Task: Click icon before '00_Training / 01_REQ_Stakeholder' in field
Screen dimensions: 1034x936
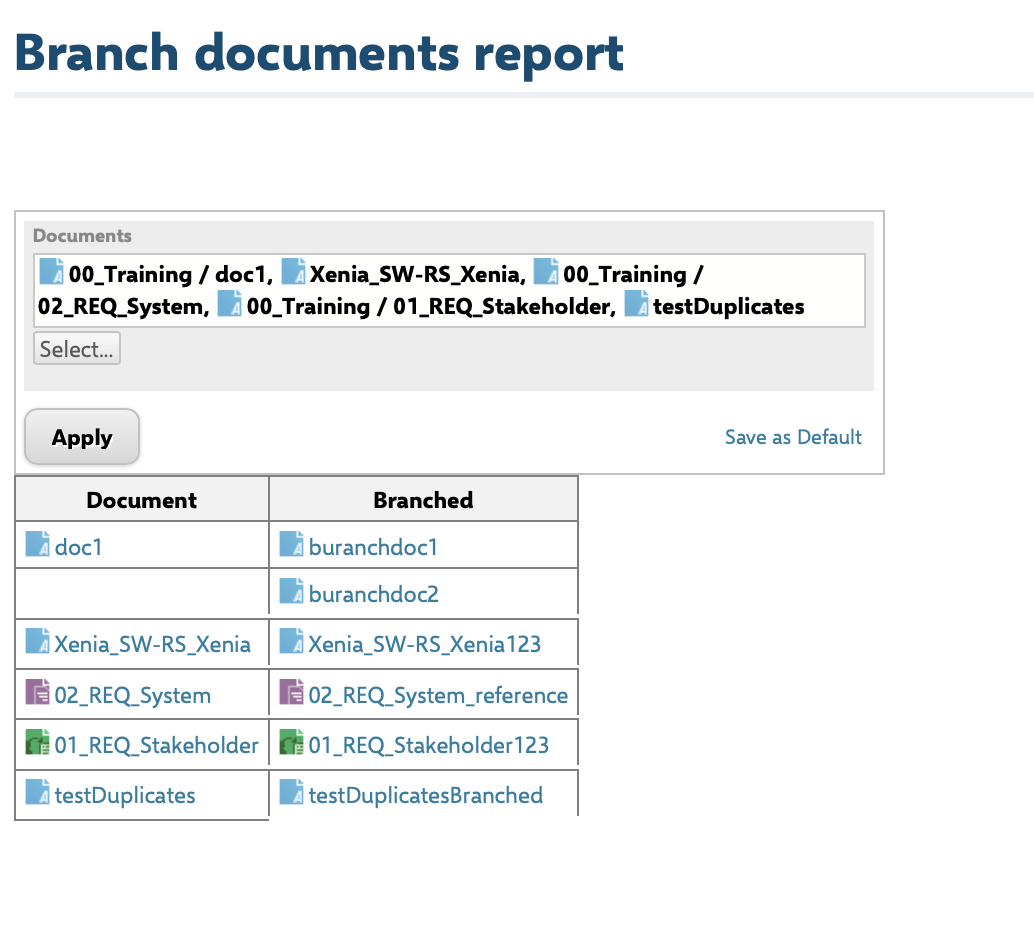Action: coord(229,303)
